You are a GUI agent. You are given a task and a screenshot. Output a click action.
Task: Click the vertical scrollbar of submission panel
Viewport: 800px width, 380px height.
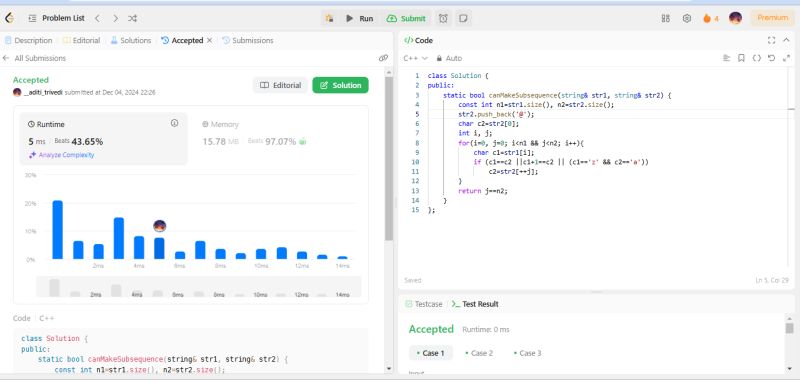(x=389, y=158)
